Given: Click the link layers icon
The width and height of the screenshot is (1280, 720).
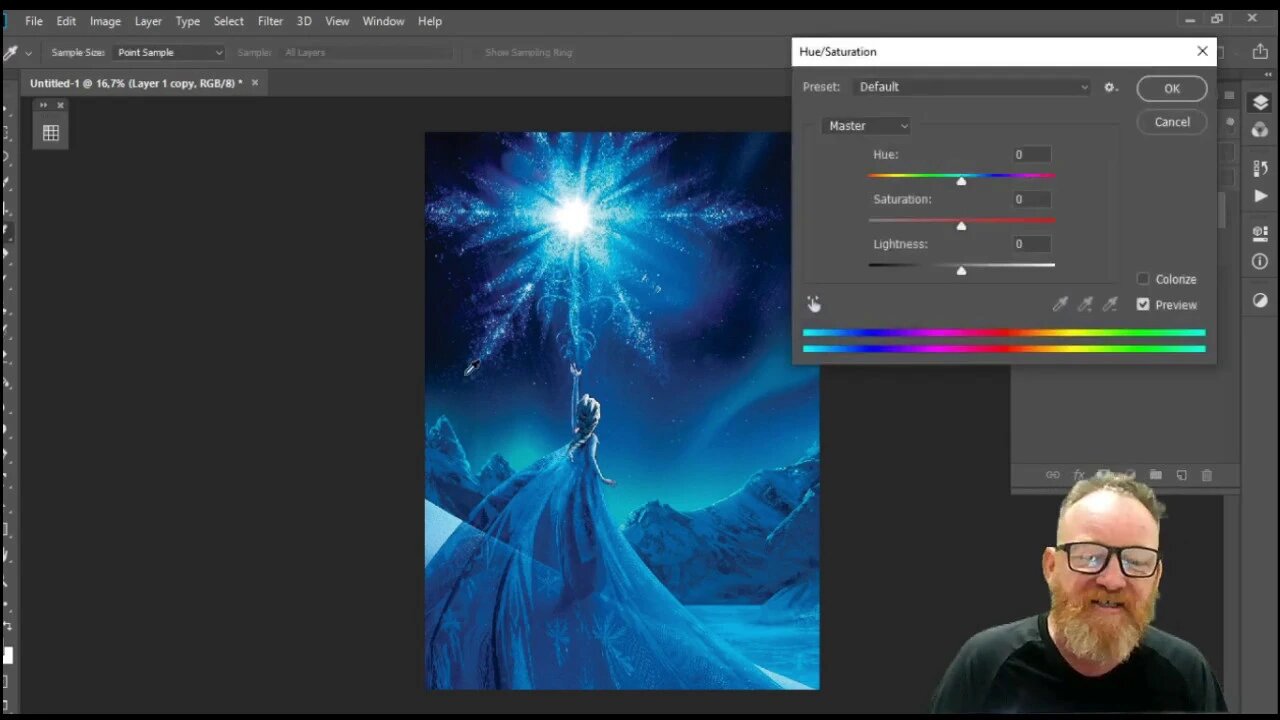Looking at the screenshot, I should (1053, 475).
